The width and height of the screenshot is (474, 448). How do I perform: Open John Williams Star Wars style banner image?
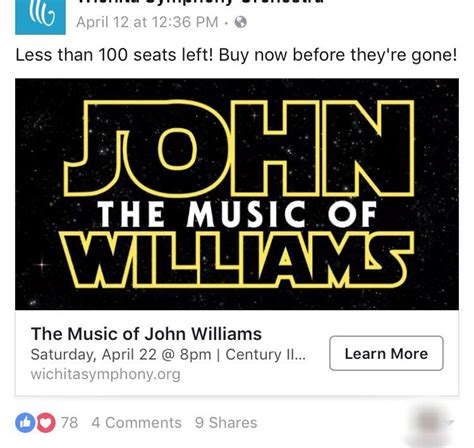pos(237,194)
